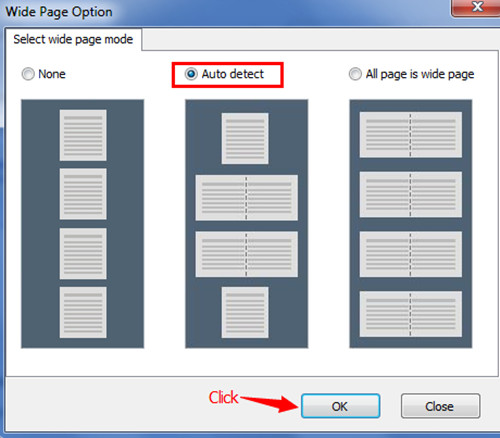Click the Close button
The width and height of the screenshot is (500, 438).
point(440,406)
